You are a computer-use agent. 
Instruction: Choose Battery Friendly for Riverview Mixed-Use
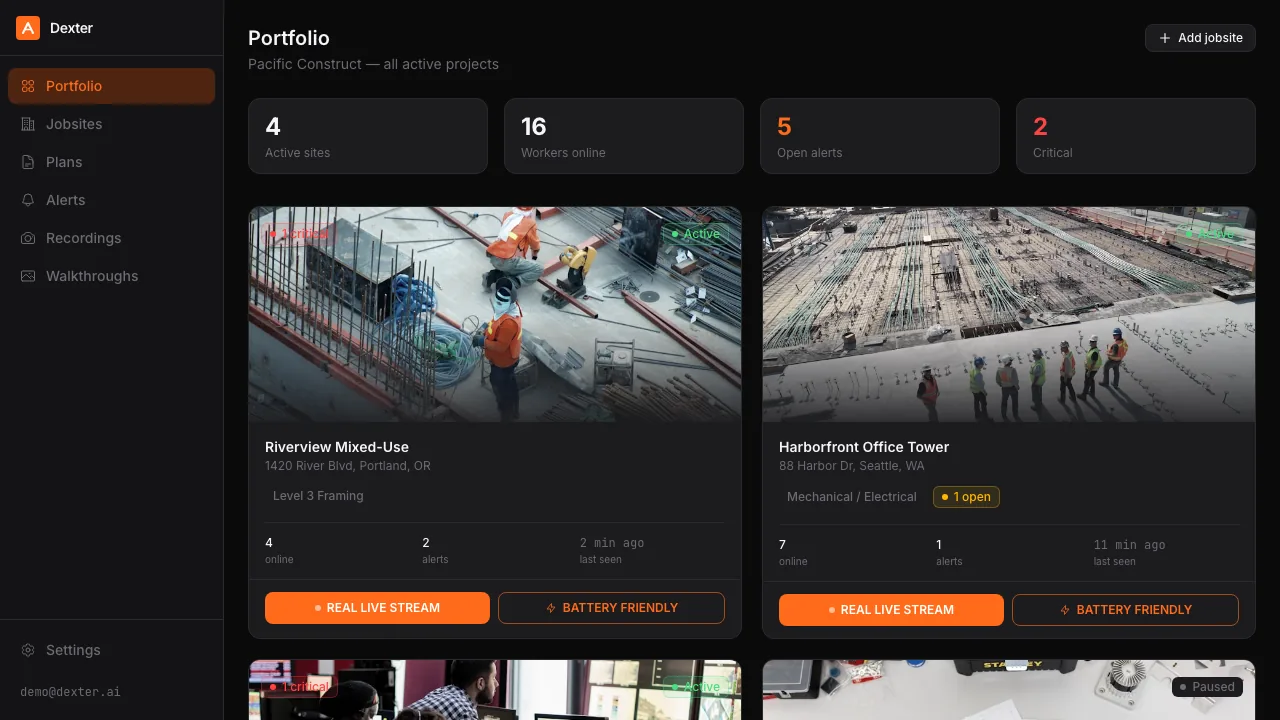pyautogui.click(x=611, y=608)
